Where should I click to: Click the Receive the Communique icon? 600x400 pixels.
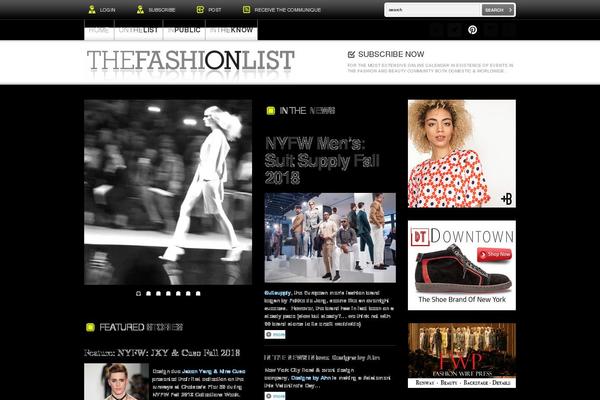click(x=246, y=10)
